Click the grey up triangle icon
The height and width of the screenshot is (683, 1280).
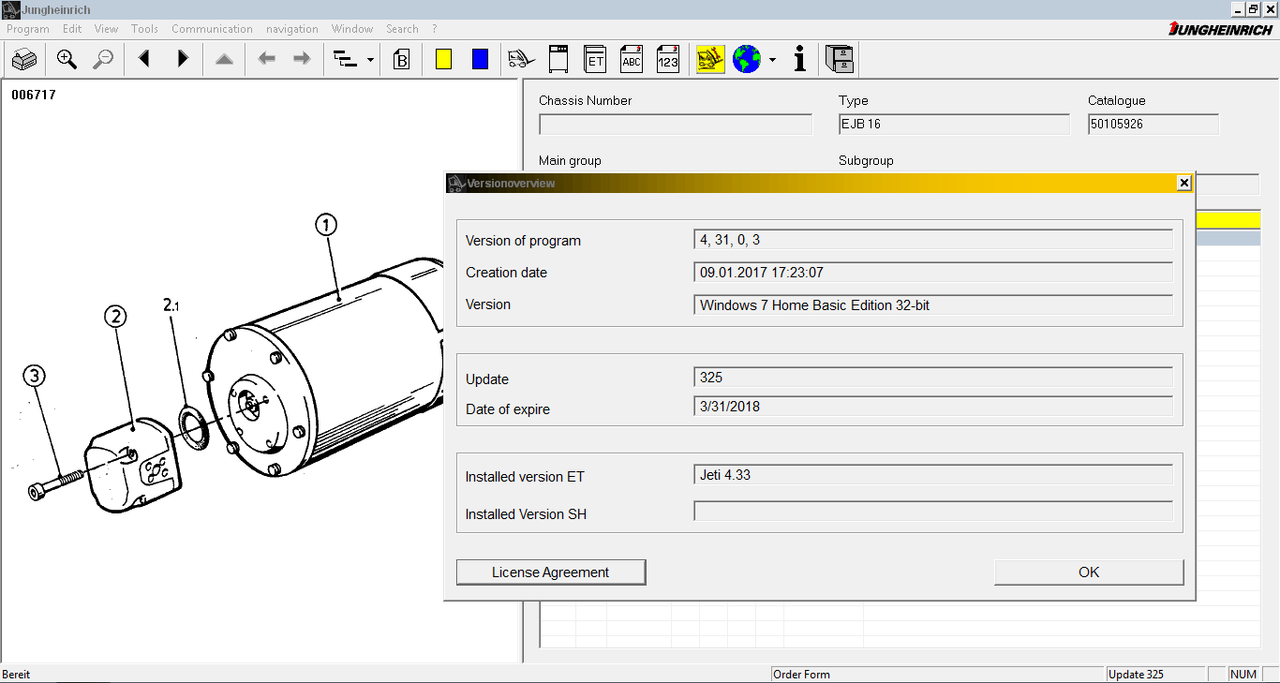click(x=224, y=60)
